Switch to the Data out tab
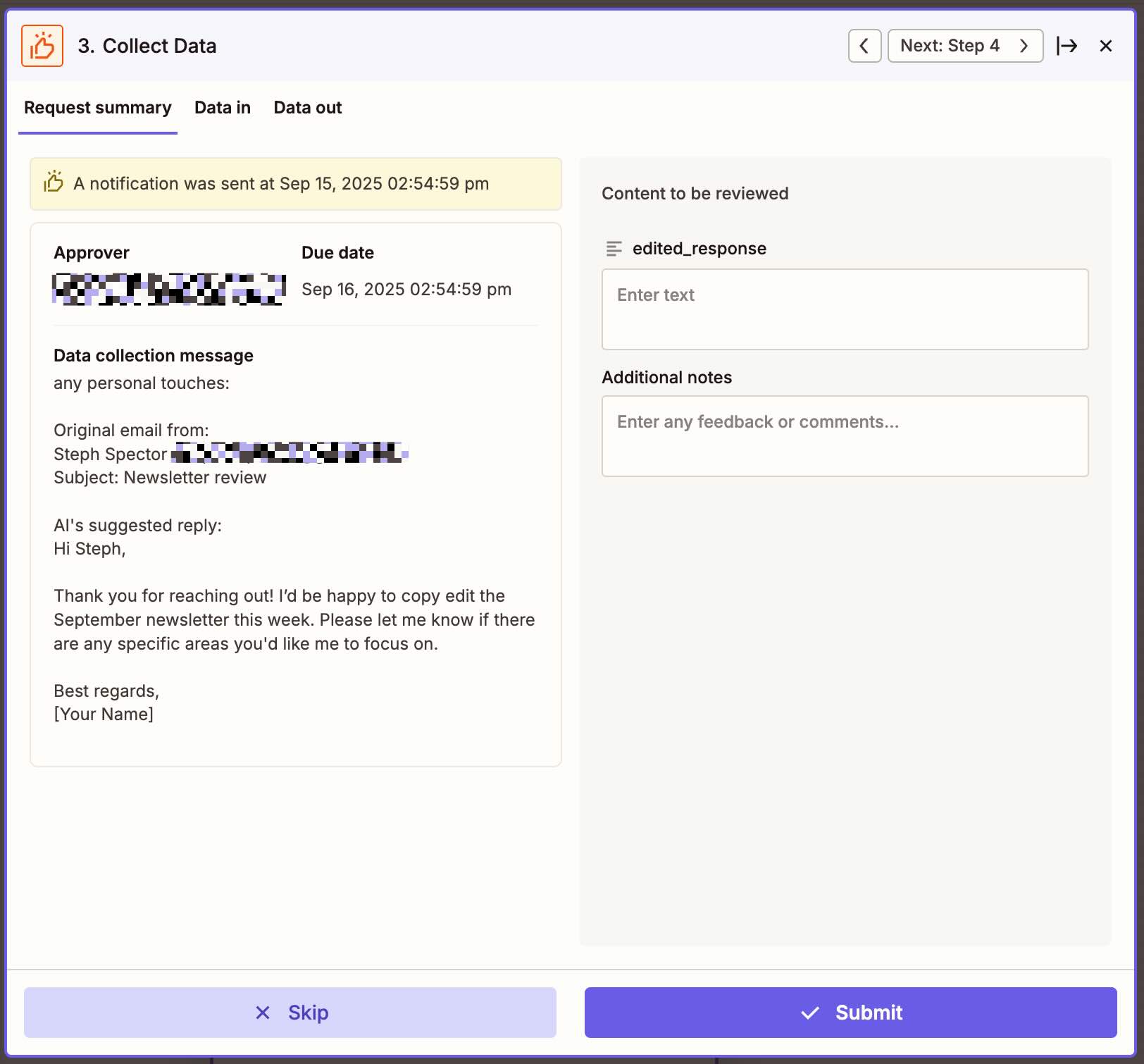Screen dimensions: 1144x1064 pos(307,107)
